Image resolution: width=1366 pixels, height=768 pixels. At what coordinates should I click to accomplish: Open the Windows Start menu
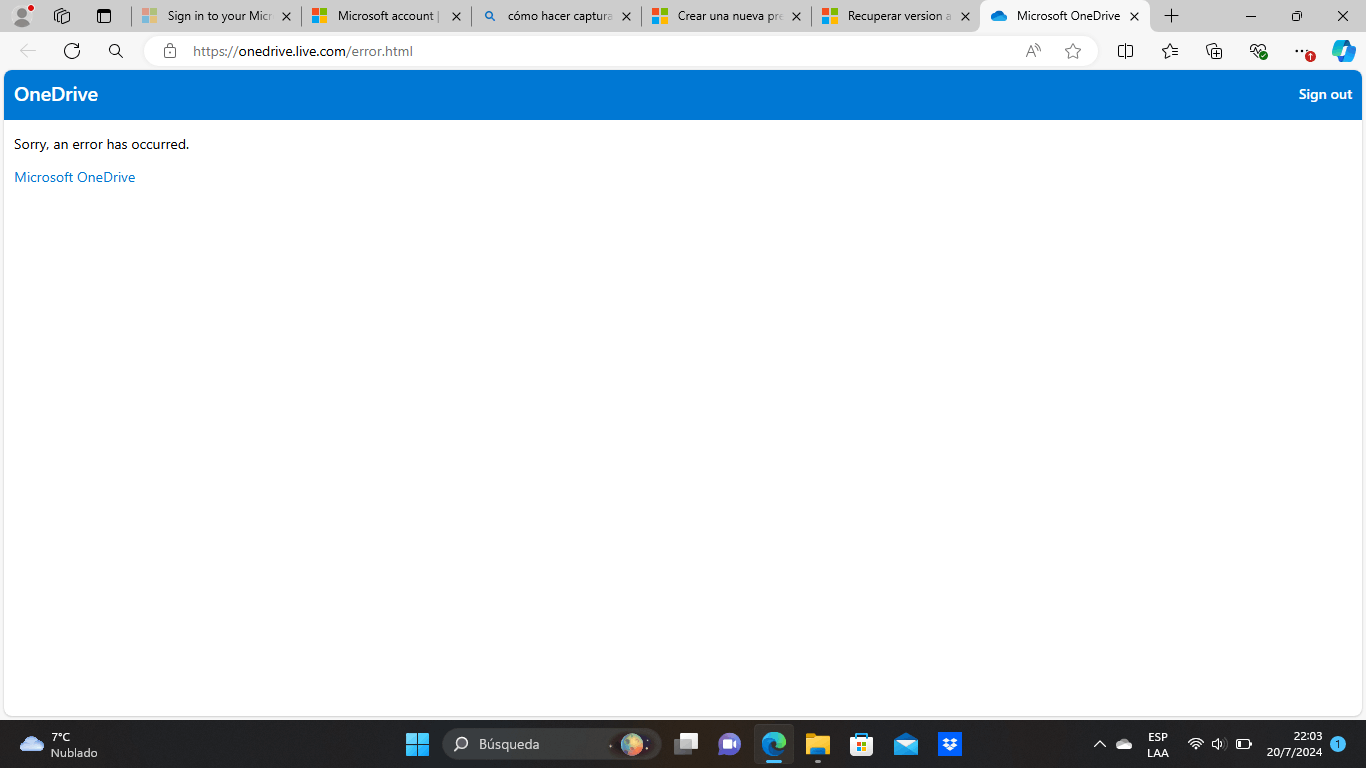tap(417, 744)
